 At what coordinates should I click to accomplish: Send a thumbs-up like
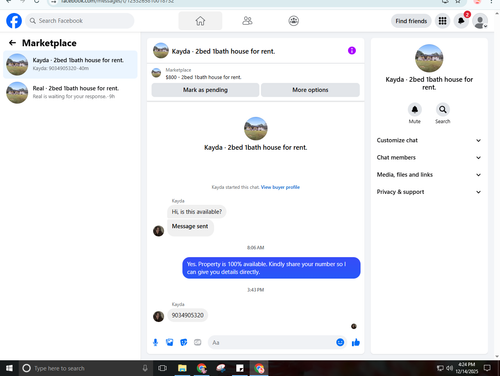(356, 342)
